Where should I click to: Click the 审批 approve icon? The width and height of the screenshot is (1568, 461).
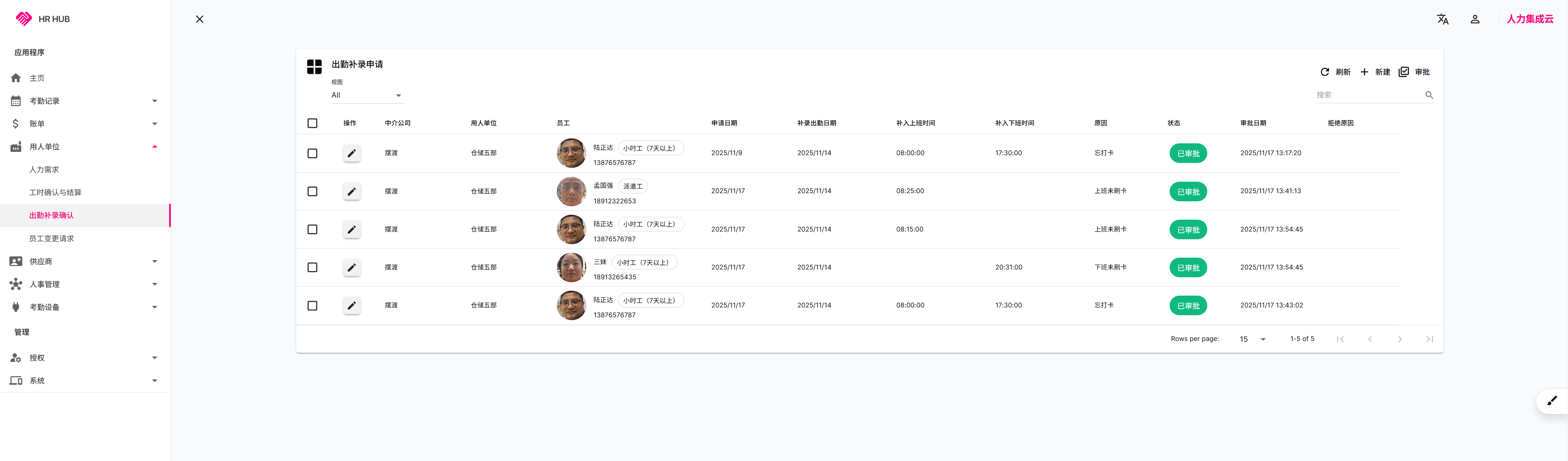click(1404, 72)
